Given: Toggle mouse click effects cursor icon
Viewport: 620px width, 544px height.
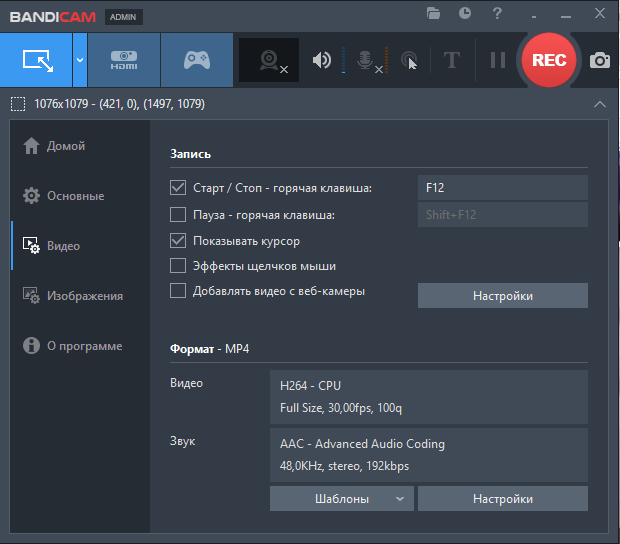Looking at the screenshot, I should pyautogui.click(x=409, y=60).
